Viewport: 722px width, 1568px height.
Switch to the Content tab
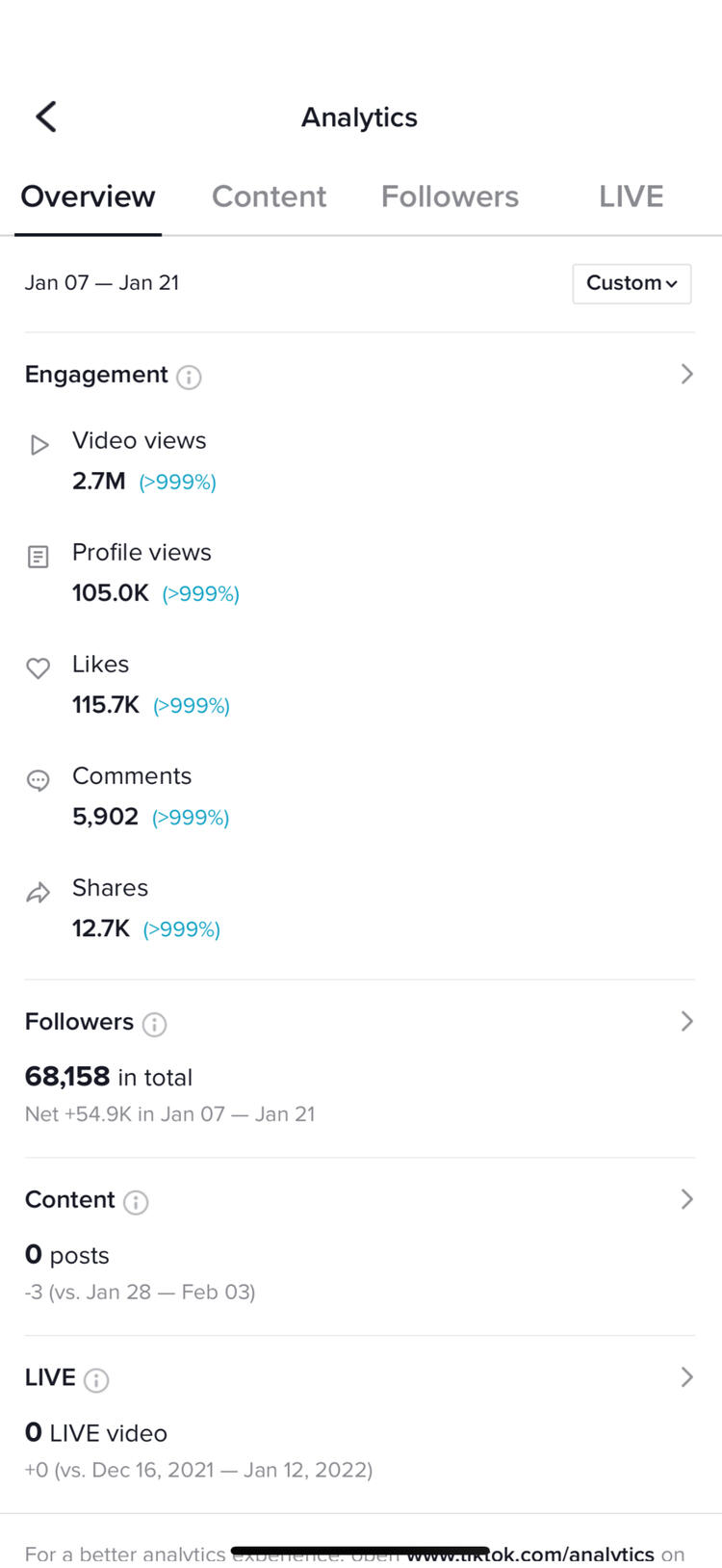(269, 196)
